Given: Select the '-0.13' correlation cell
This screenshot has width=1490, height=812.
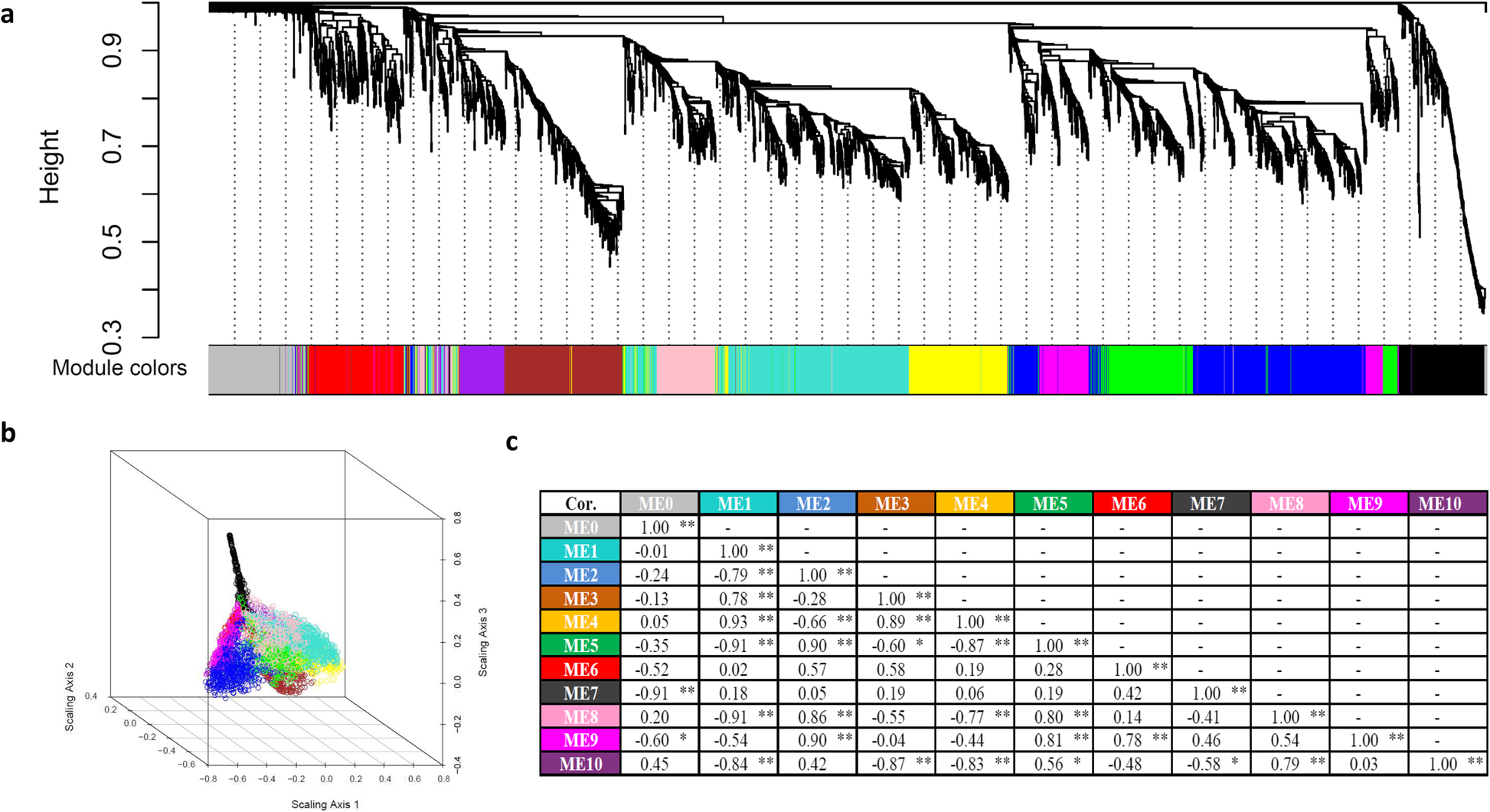Looking at the screenshot, I should (x=659, y=598).
